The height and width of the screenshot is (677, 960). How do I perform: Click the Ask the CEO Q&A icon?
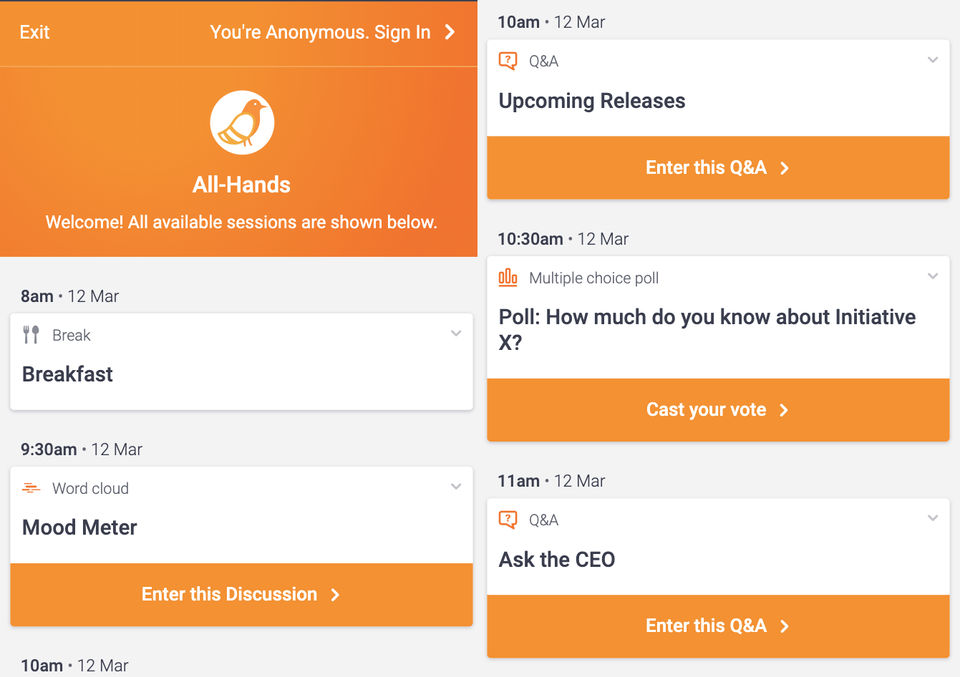tap(508, 520)
